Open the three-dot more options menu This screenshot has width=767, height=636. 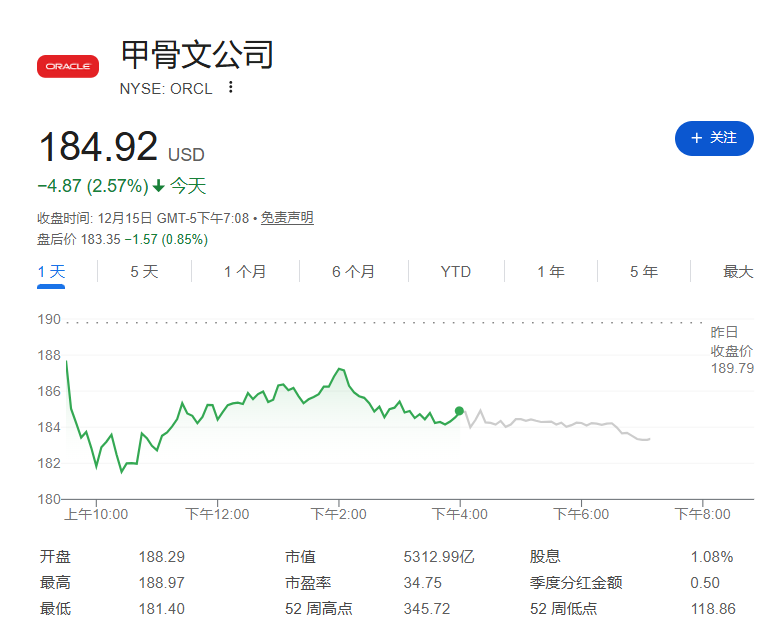[x=231, y=88]
